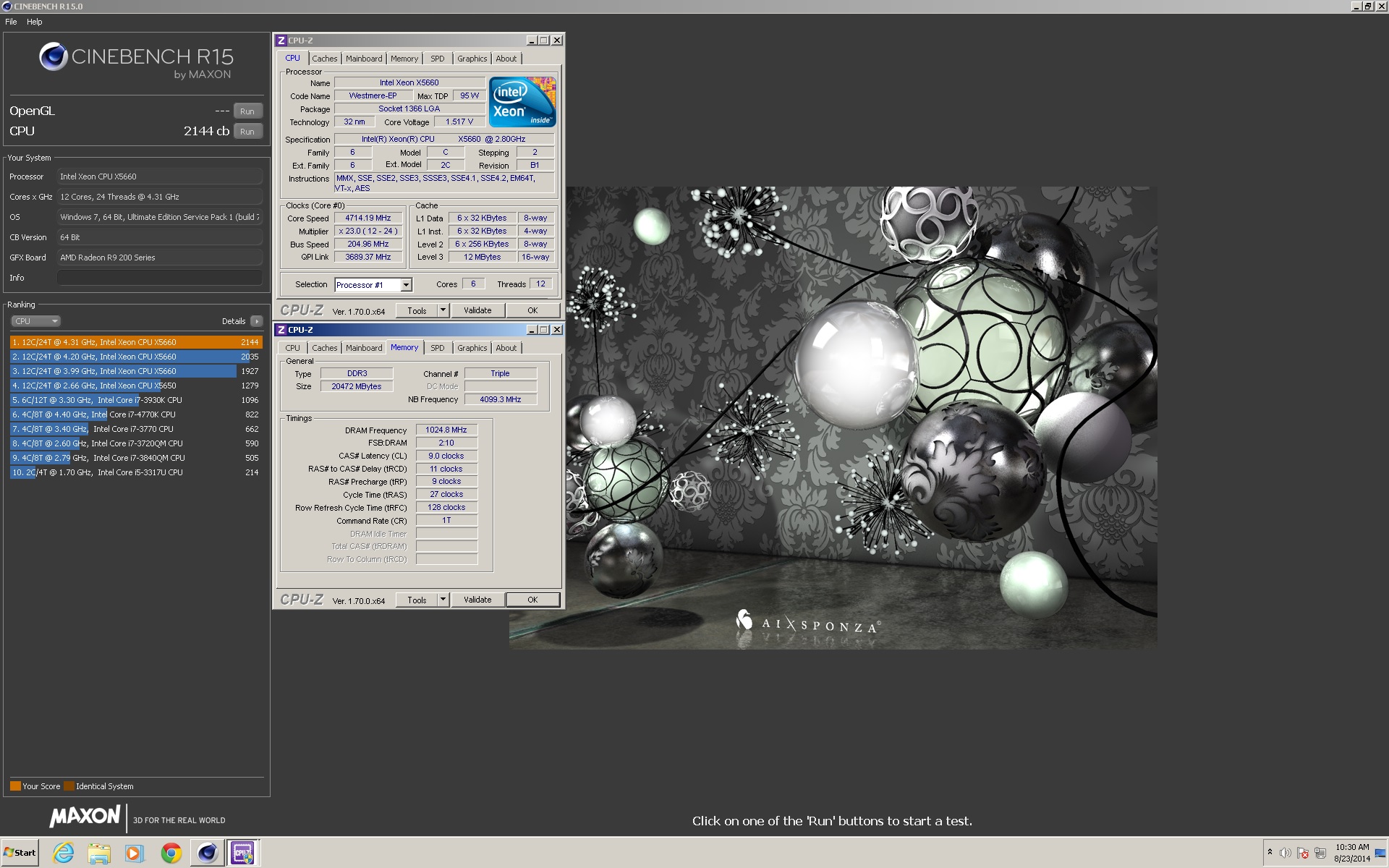The image size is (1389, 868).
Task: Expand Tools arrow in lower CPU-Z
Action: [x=443, y=600]
